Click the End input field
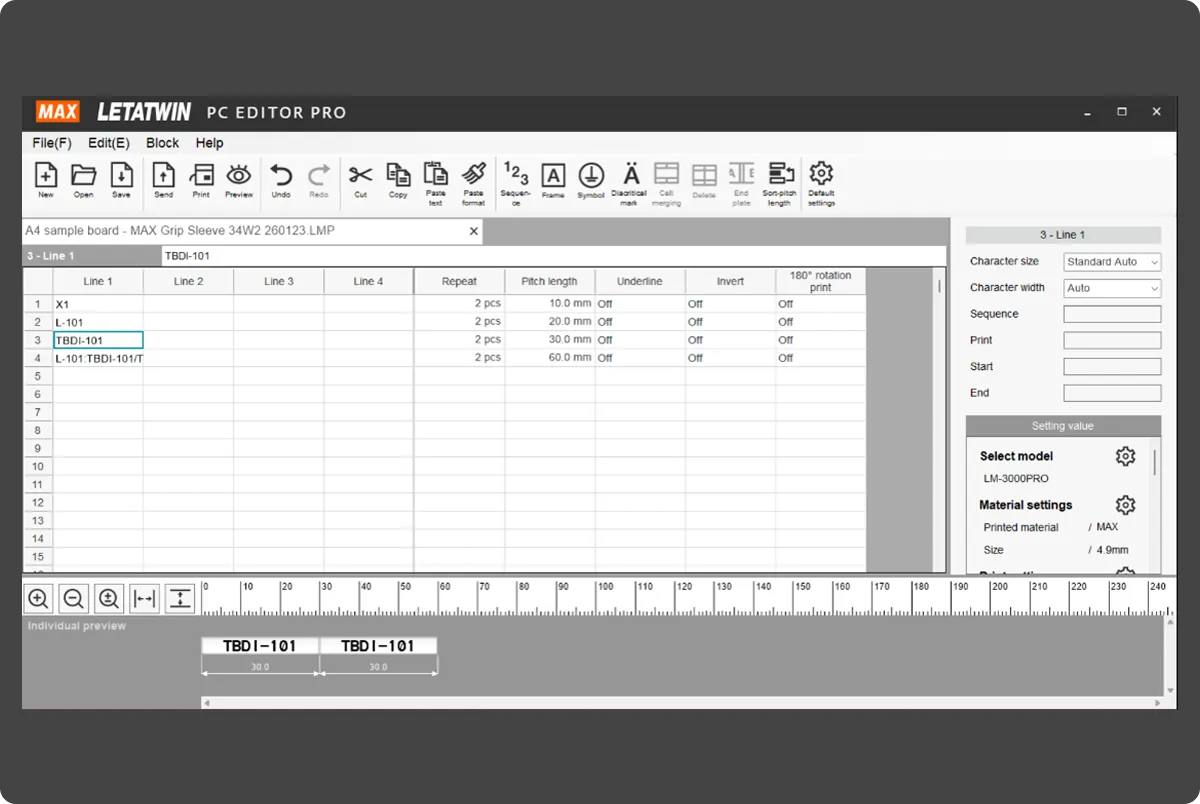This screenshot has width=1200, height=804. coord(1112,393)
